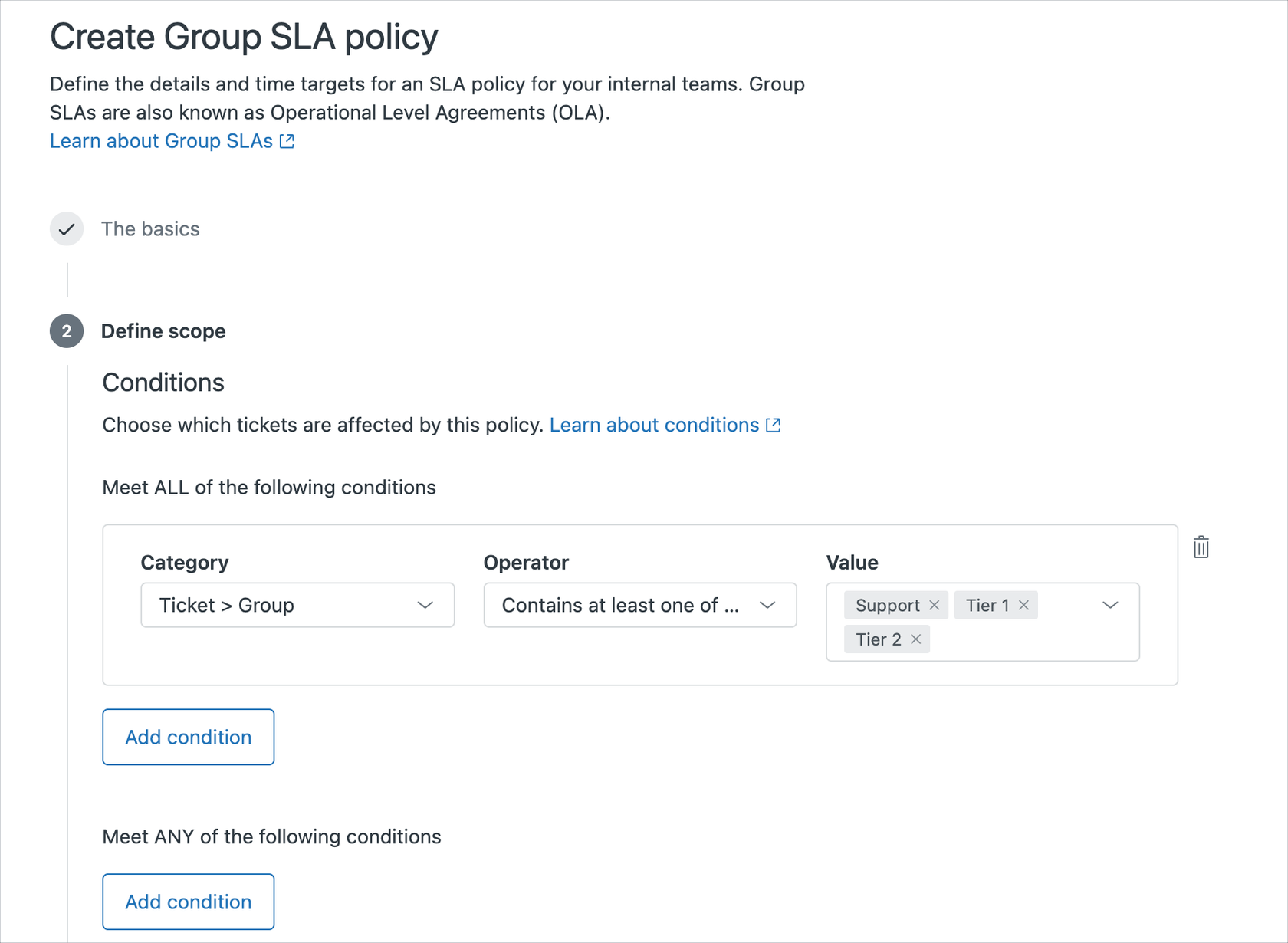
Task: Click inside the Value field
Action: (1035, 639)
